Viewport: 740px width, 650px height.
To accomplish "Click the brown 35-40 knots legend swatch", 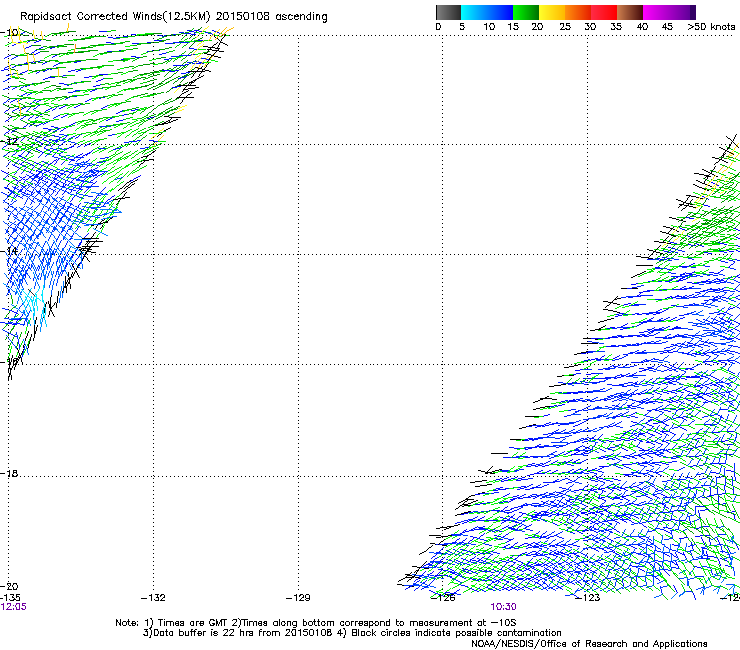I will click(630, 12).
